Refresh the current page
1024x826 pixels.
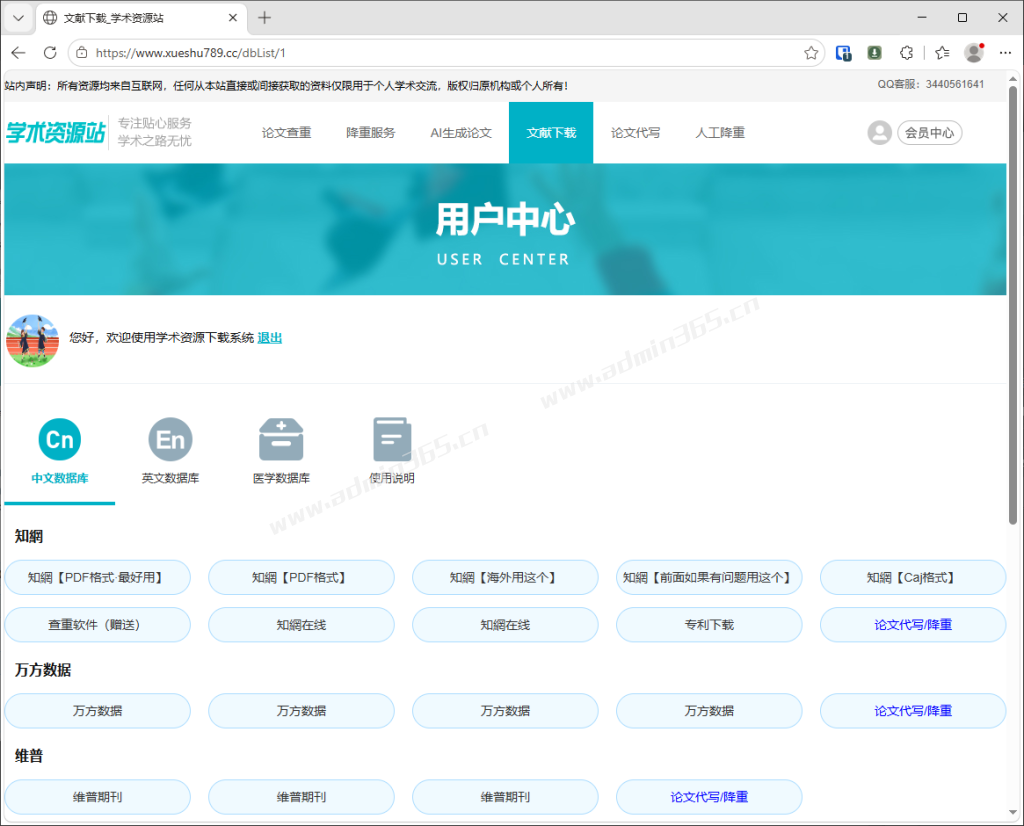50,53
